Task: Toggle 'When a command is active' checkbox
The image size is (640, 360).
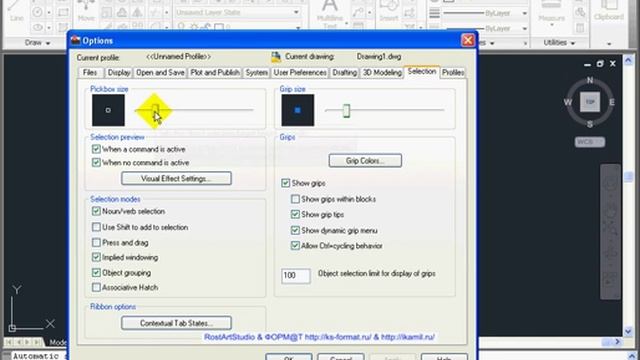Action: (96, 149)
